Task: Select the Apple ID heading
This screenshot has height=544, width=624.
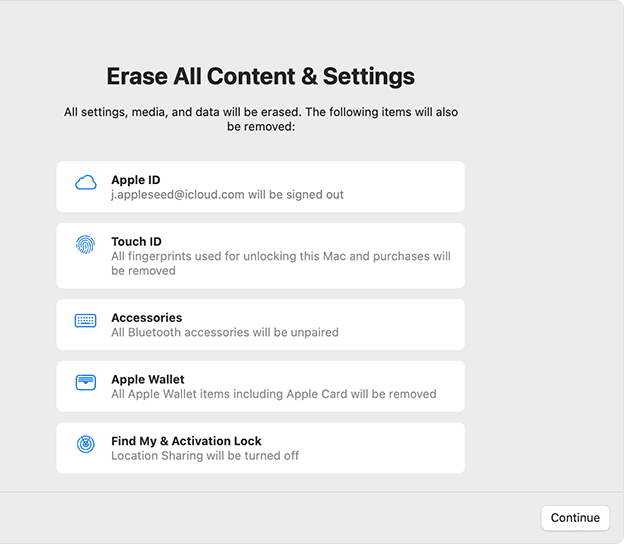Action: pos(136,180)
